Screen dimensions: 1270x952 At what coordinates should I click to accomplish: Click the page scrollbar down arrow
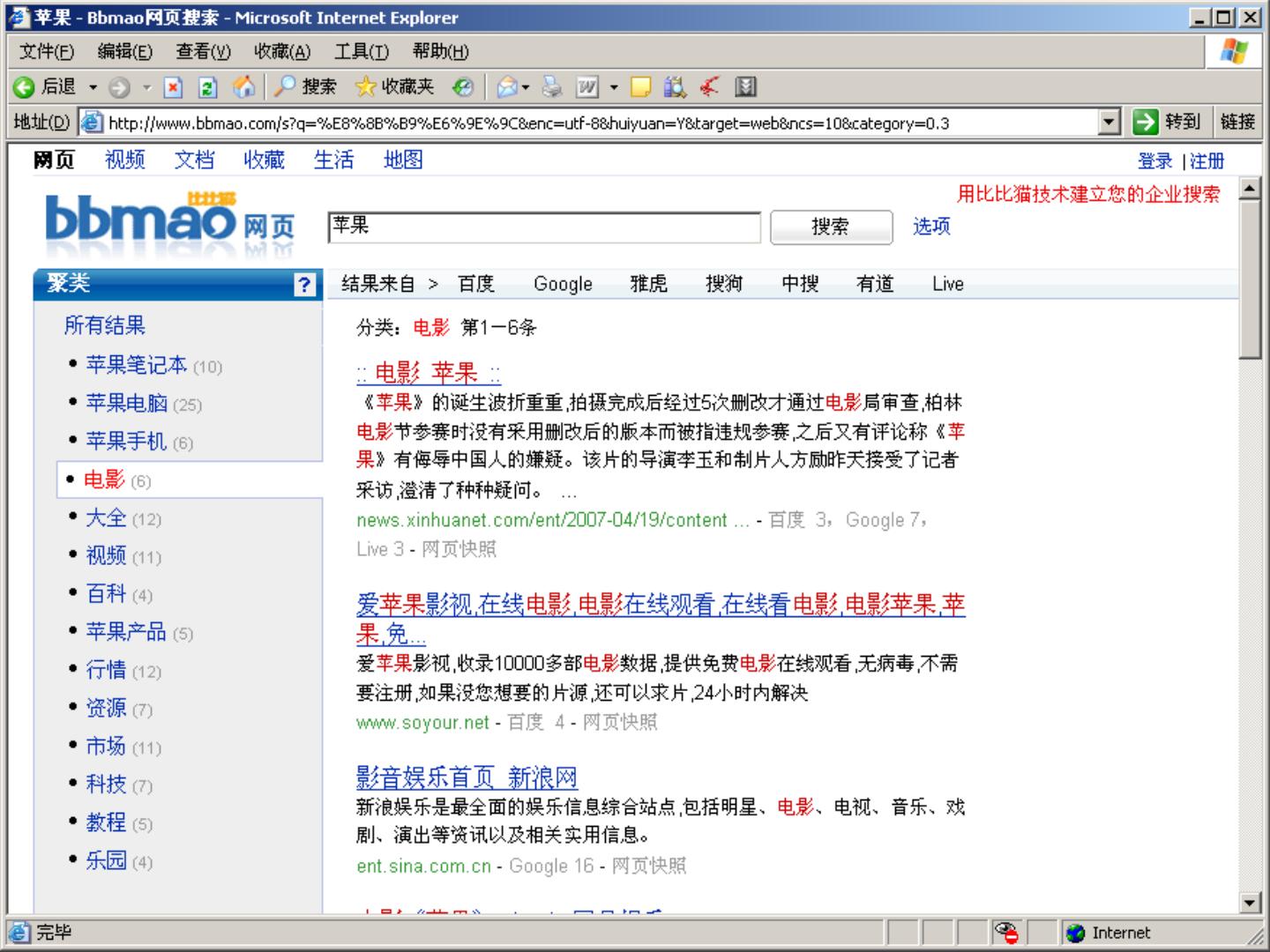point(1250,902)
